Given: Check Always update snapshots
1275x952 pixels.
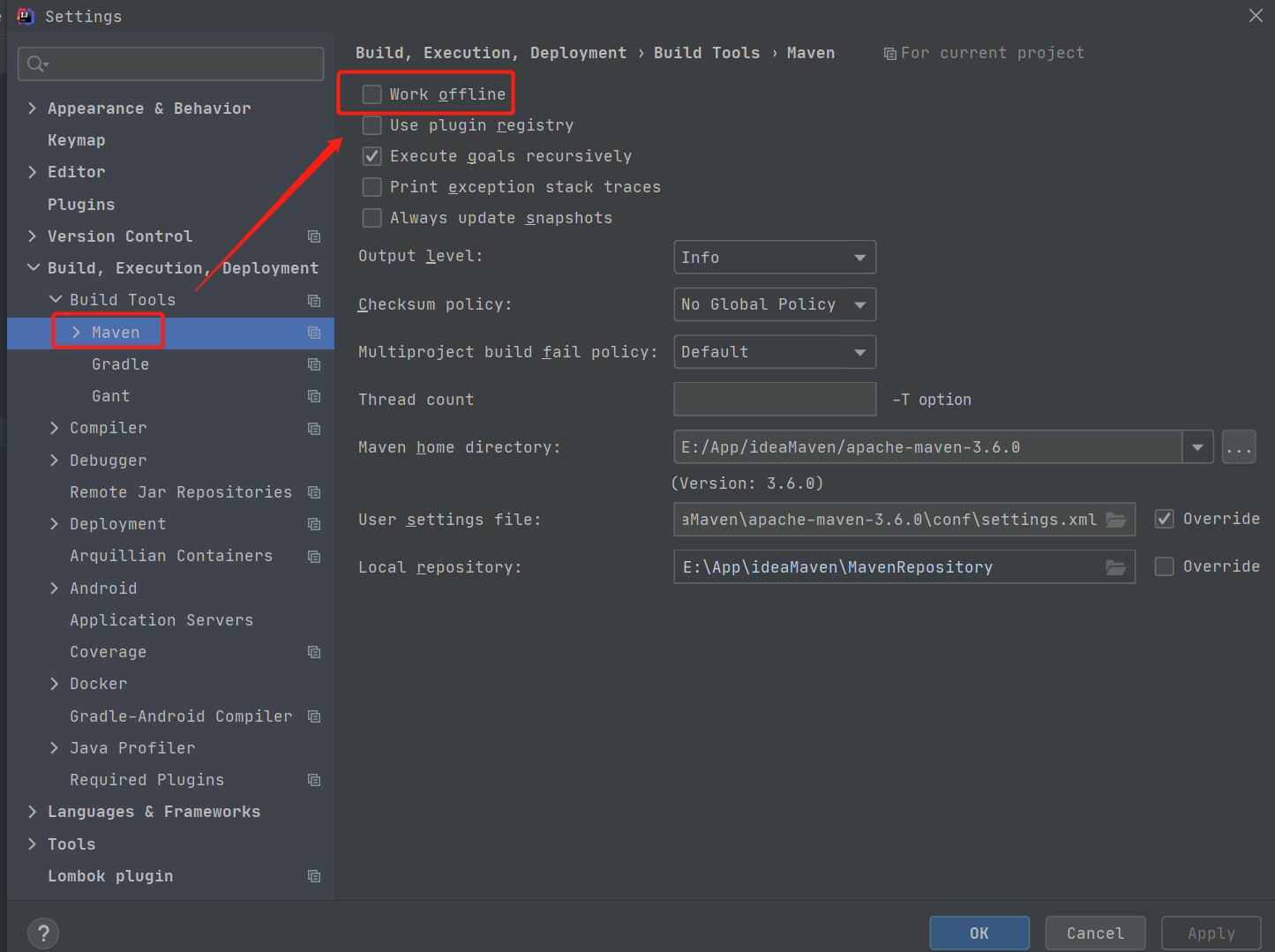Looking at the screenshot, I should (372, 218).
